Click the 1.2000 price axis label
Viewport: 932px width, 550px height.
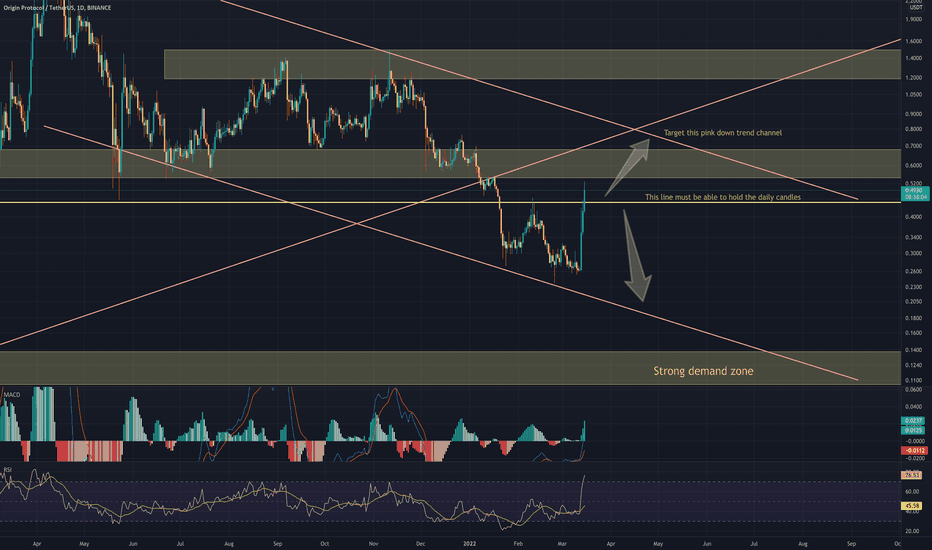pos(914,77)
